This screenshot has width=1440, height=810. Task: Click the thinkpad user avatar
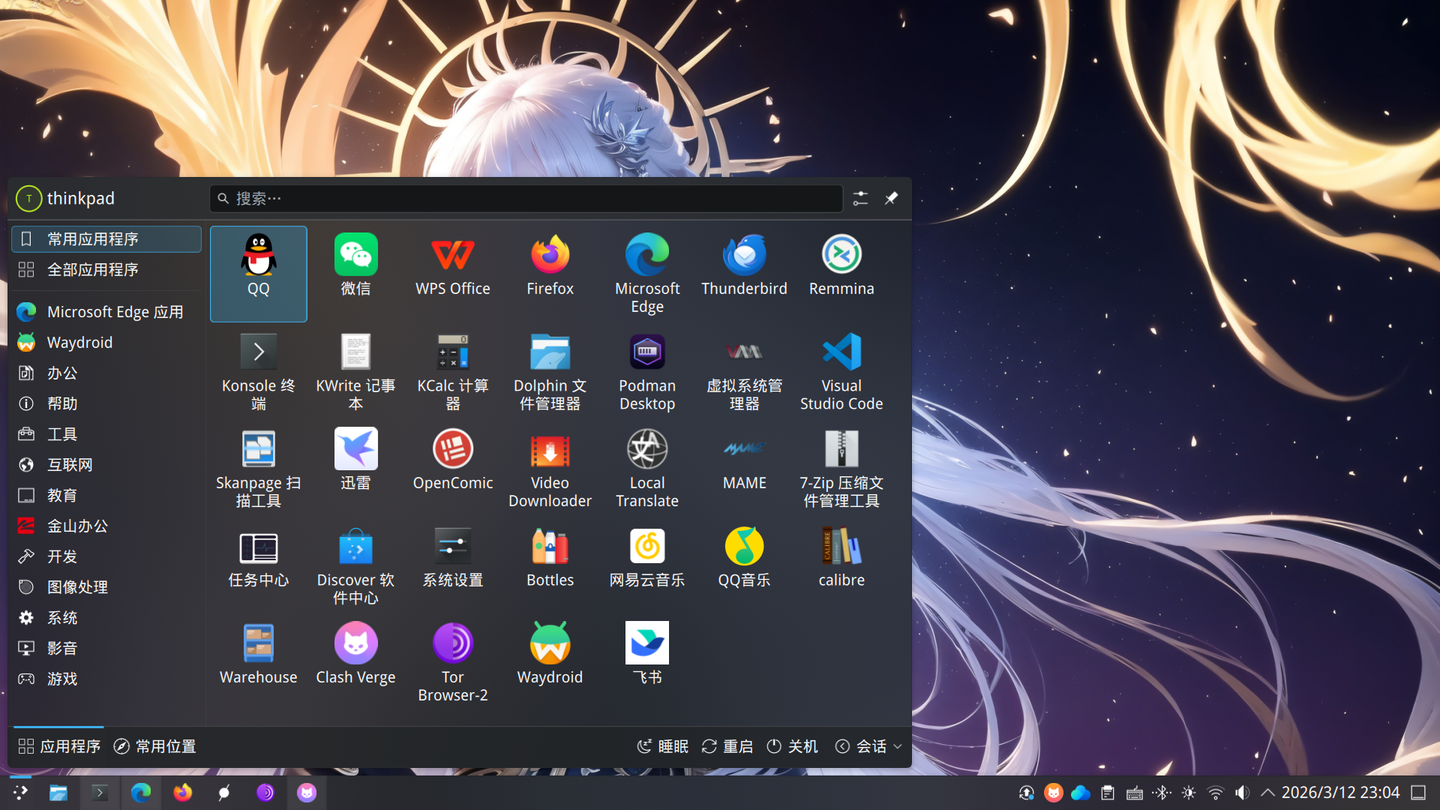pyautogui.click(x=29, y=198)
